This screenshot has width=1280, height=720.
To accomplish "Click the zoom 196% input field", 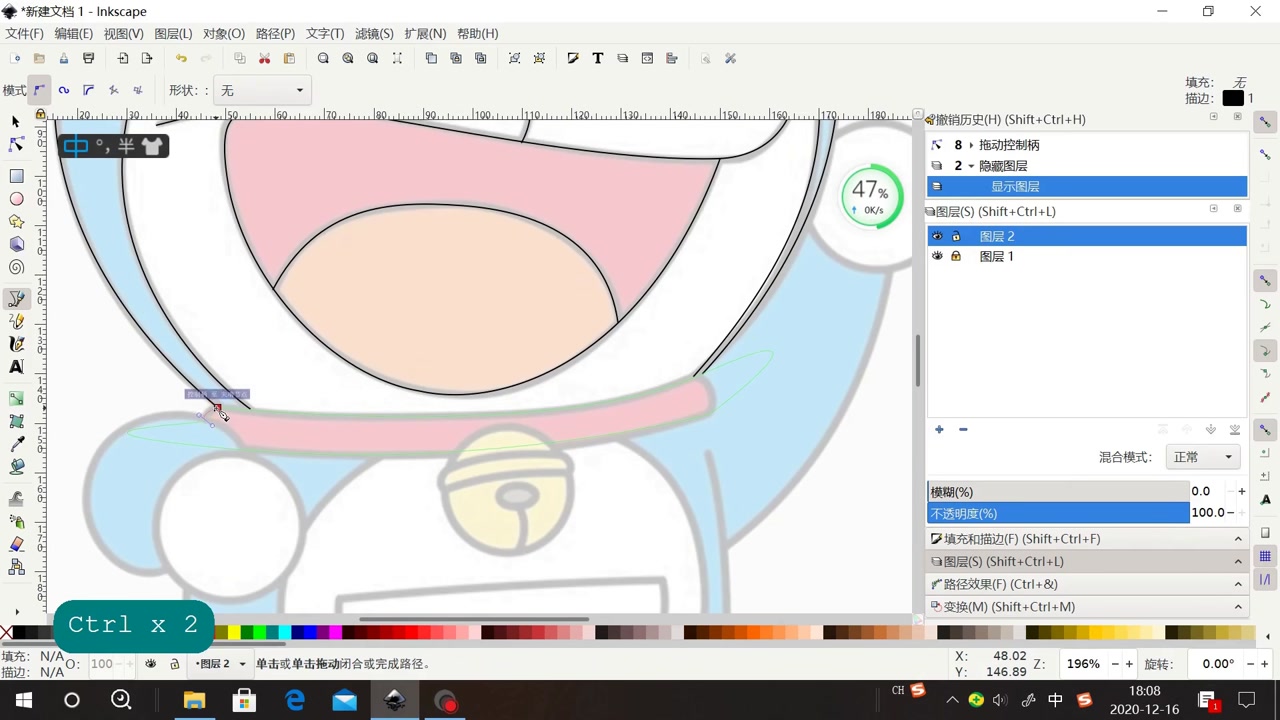I will pyautogui.click(x=1083, y=664).
